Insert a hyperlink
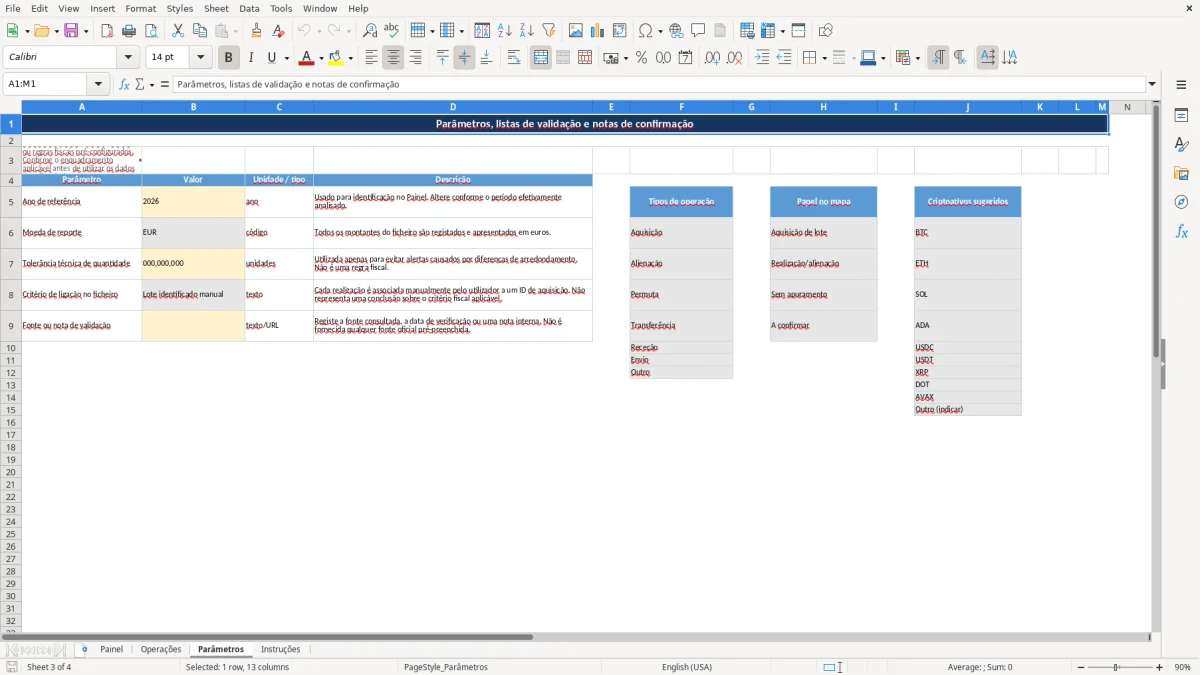 pos(676,31)
